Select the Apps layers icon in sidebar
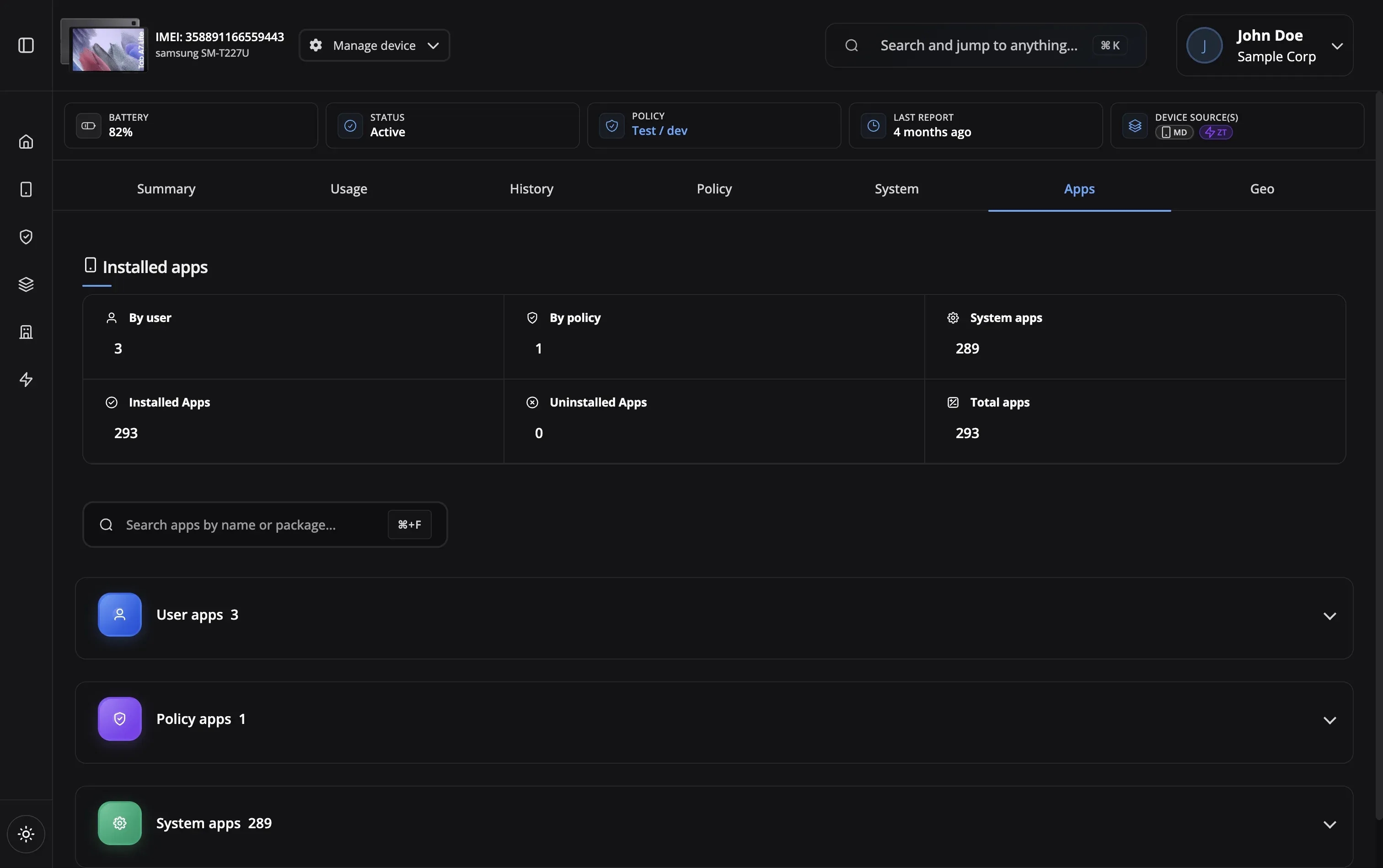Image resolution: width=1383 pixels, height=868 pixels. [x=25, y=284]
